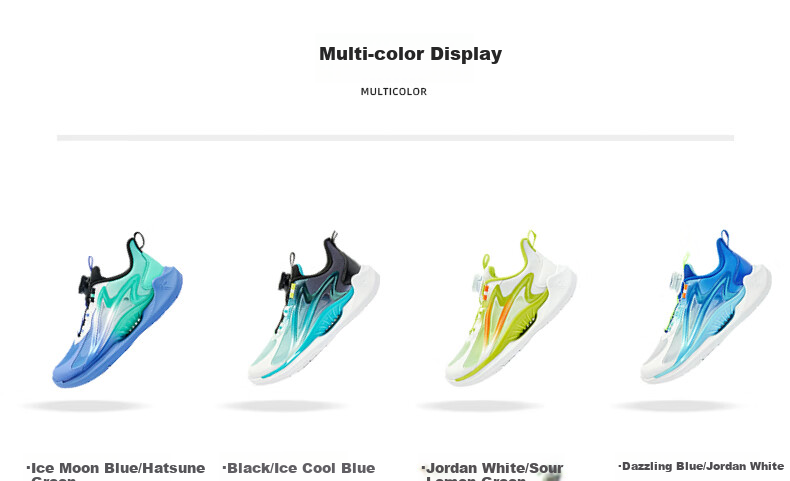Click the MULTICOLOR subtitle text
Screen dimensions: 790x481
(x=393, y=92)
